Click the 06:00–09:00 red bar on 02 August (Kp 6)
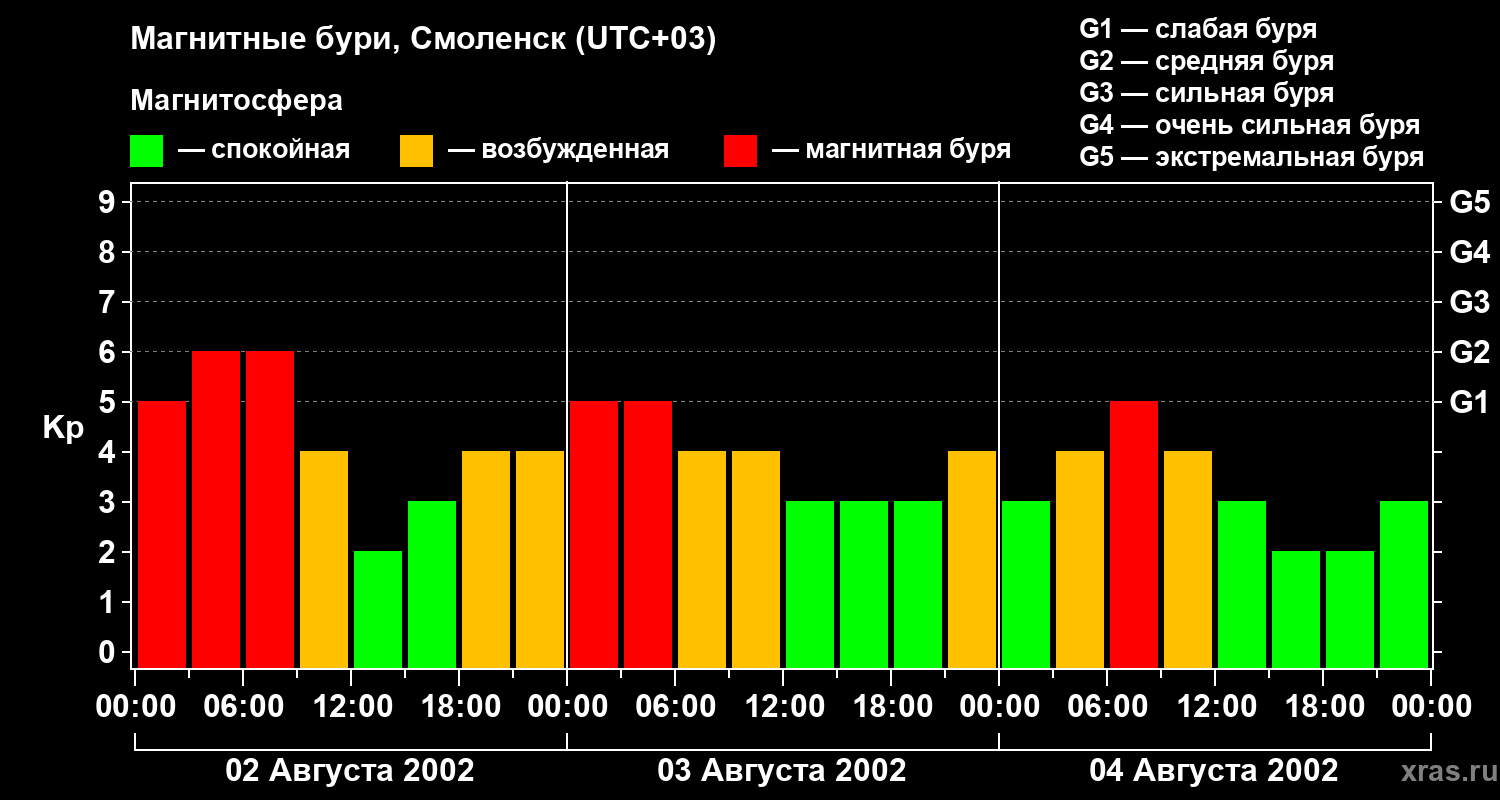The height and width of the screenshot is (800, 1500). click(270, 509)
